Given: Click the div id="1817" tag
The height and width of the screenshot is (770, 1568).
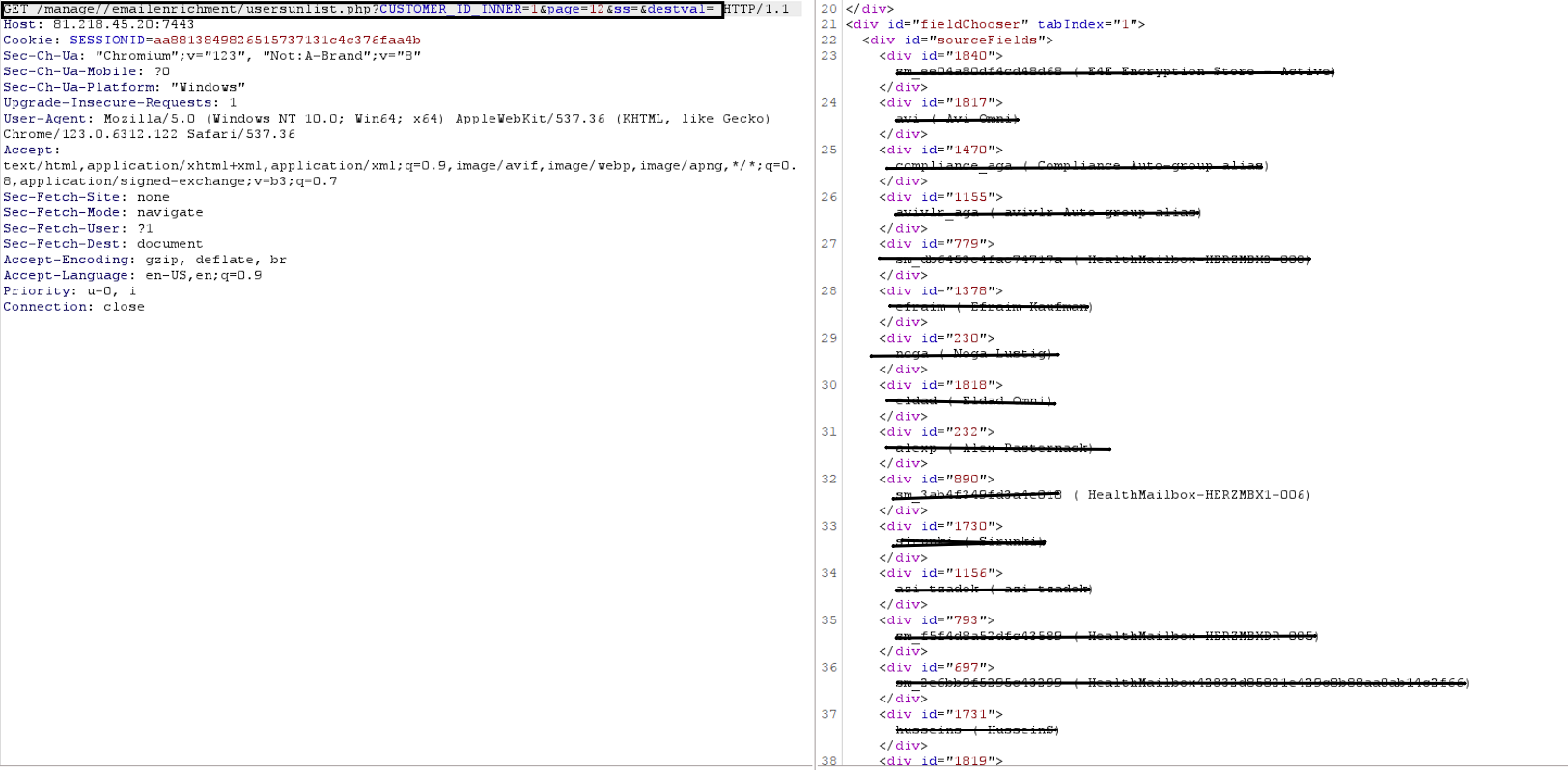Looking at the screenshot, I should tap(941, 102).
